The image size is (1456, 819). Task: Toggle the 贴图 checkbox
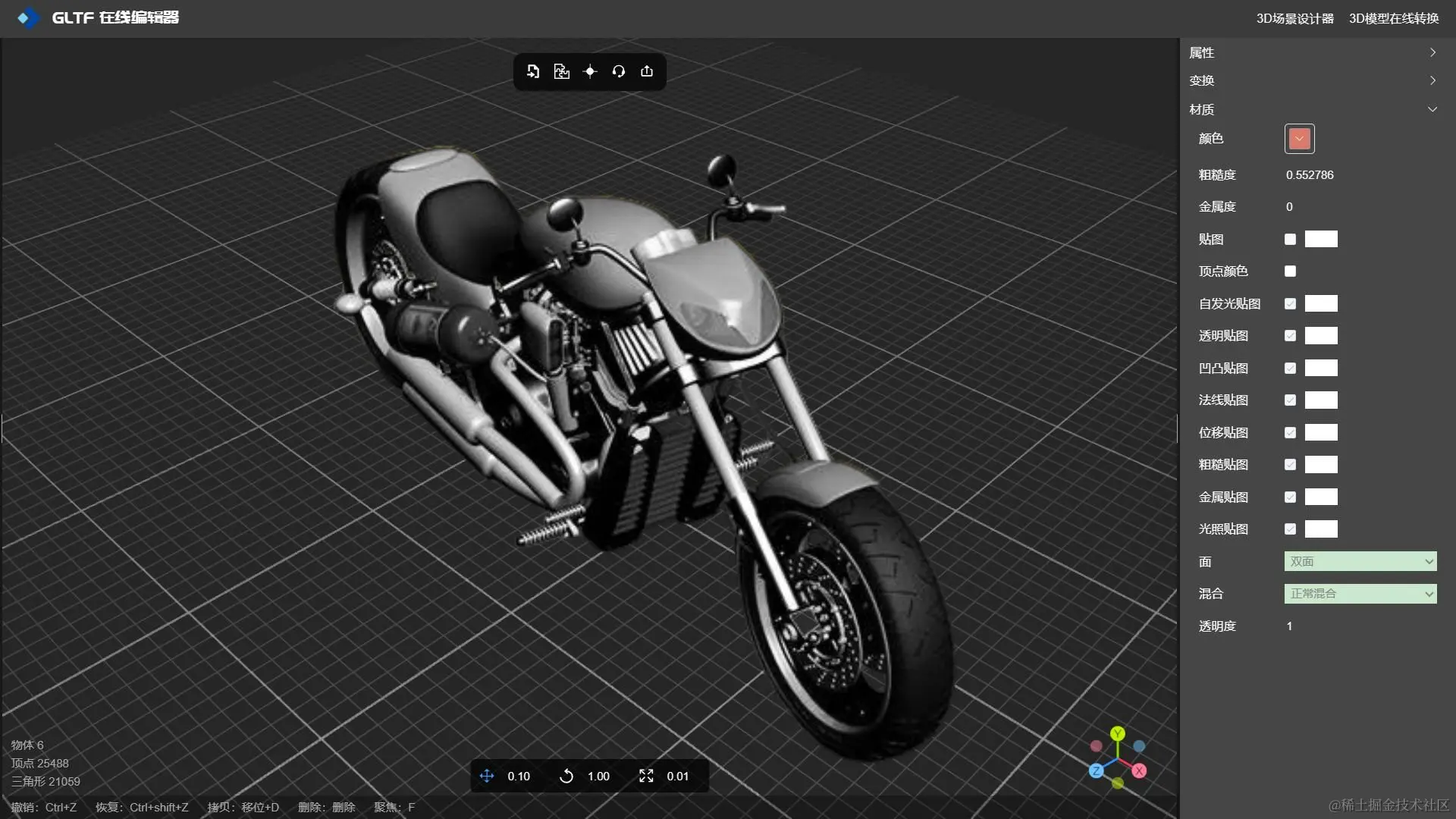point(1290,240)
